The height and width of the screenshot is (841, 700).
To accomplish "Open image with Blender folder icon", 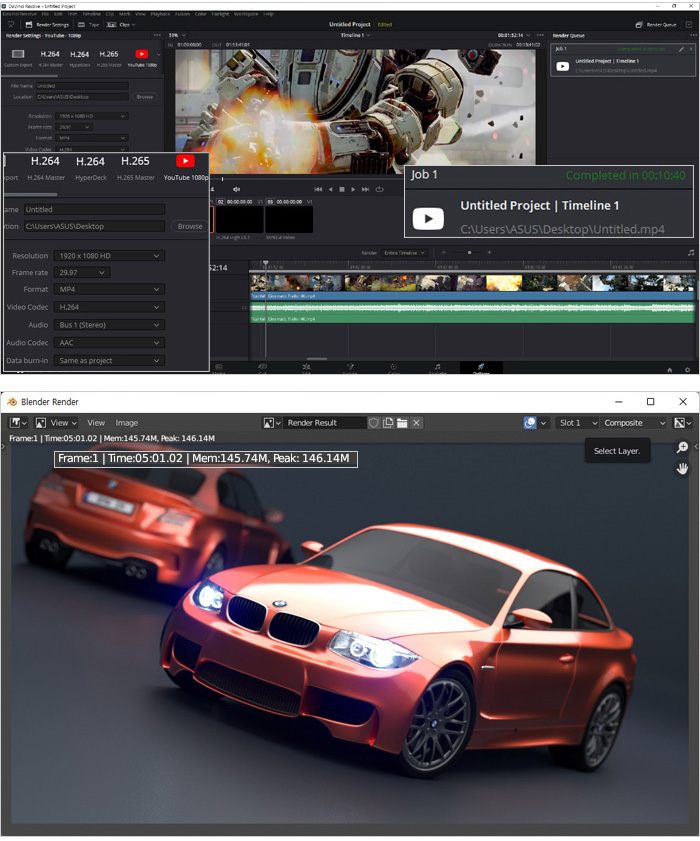I will click(402, 423).
